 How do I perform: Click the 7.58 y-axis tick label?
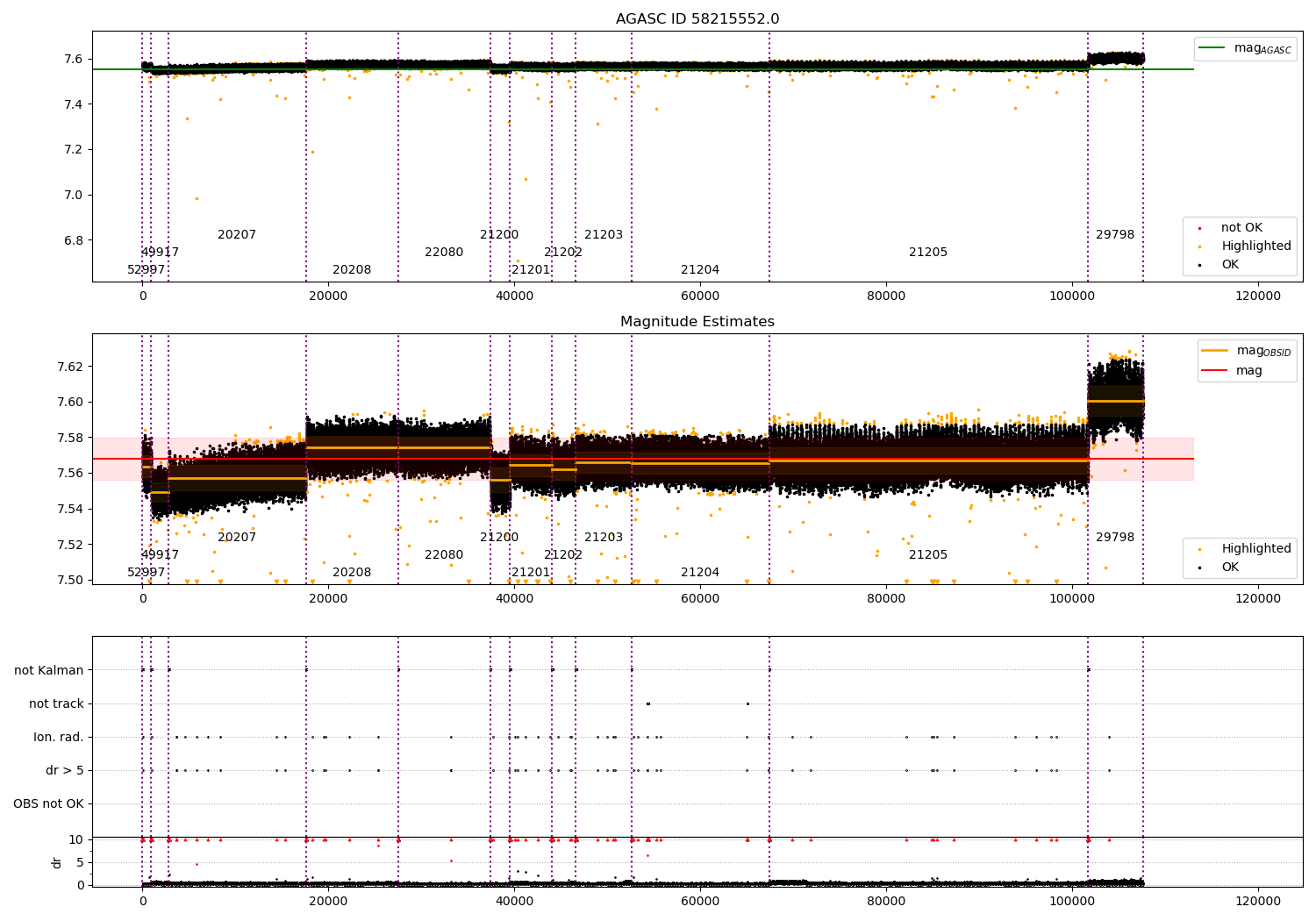69,438
